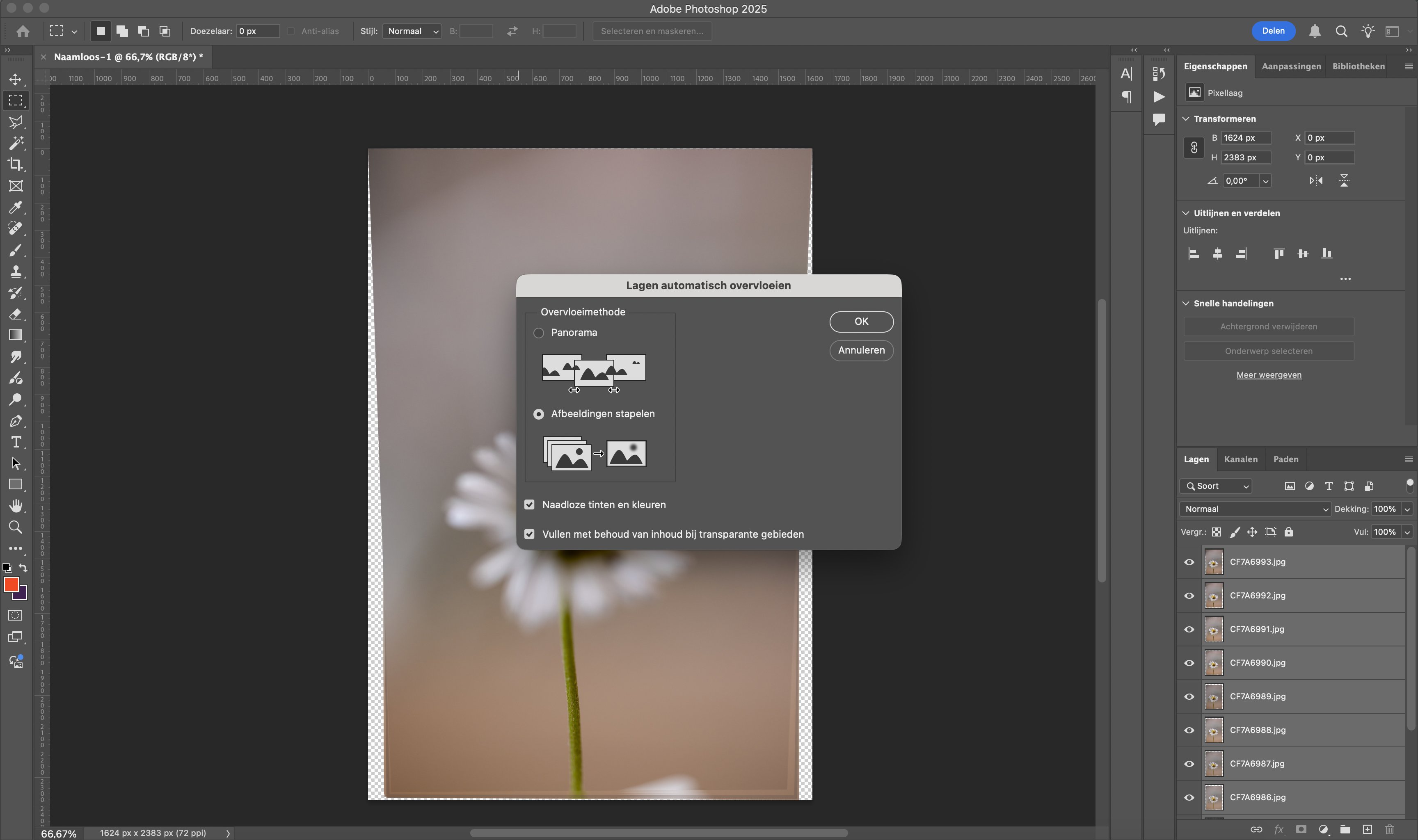Click the Doezelaar input field
1418x840 pixels.
[x=258, y=31]
